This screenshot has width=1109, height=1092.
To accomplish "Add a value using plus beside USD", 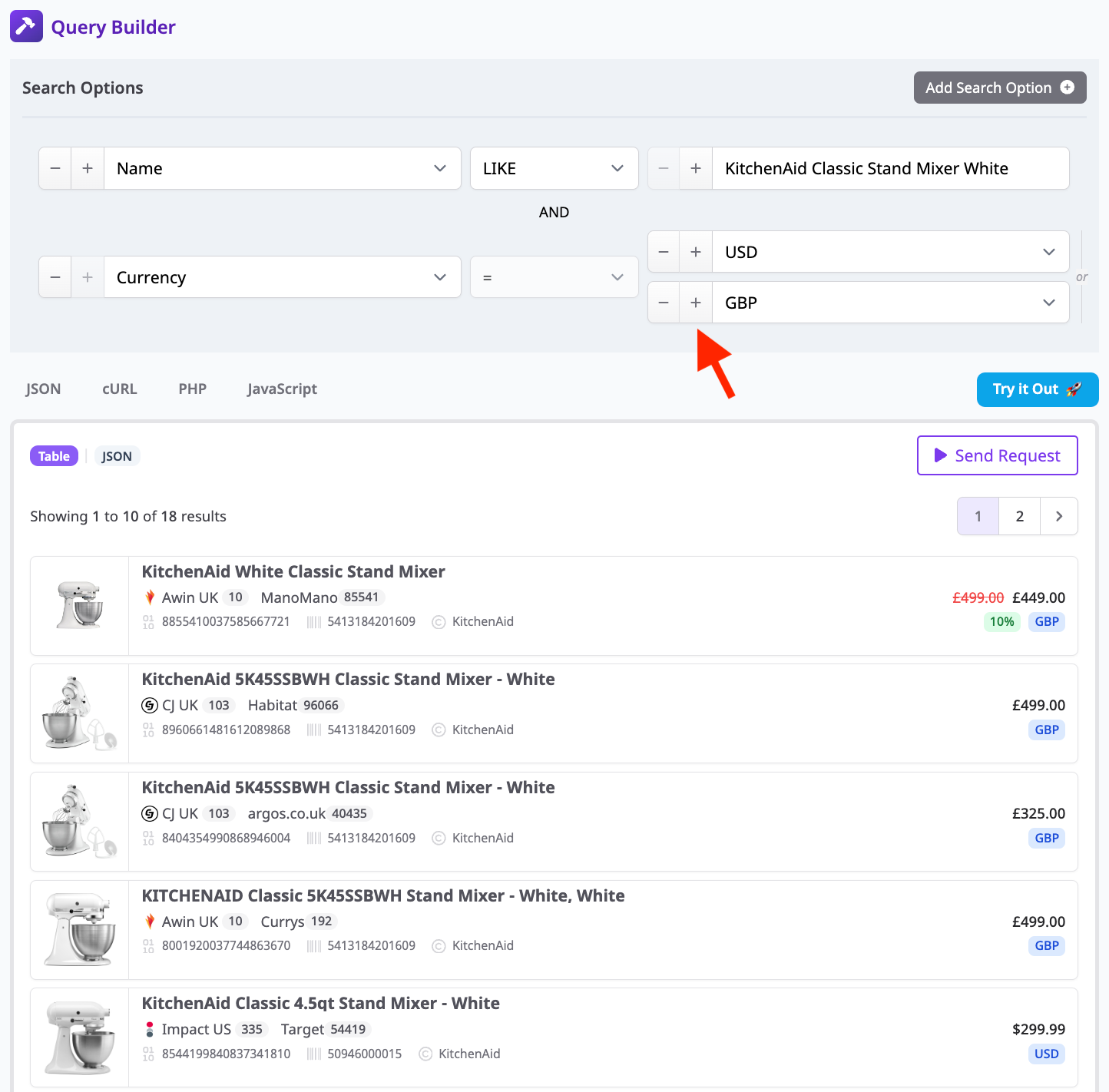I will click(696, 252).
